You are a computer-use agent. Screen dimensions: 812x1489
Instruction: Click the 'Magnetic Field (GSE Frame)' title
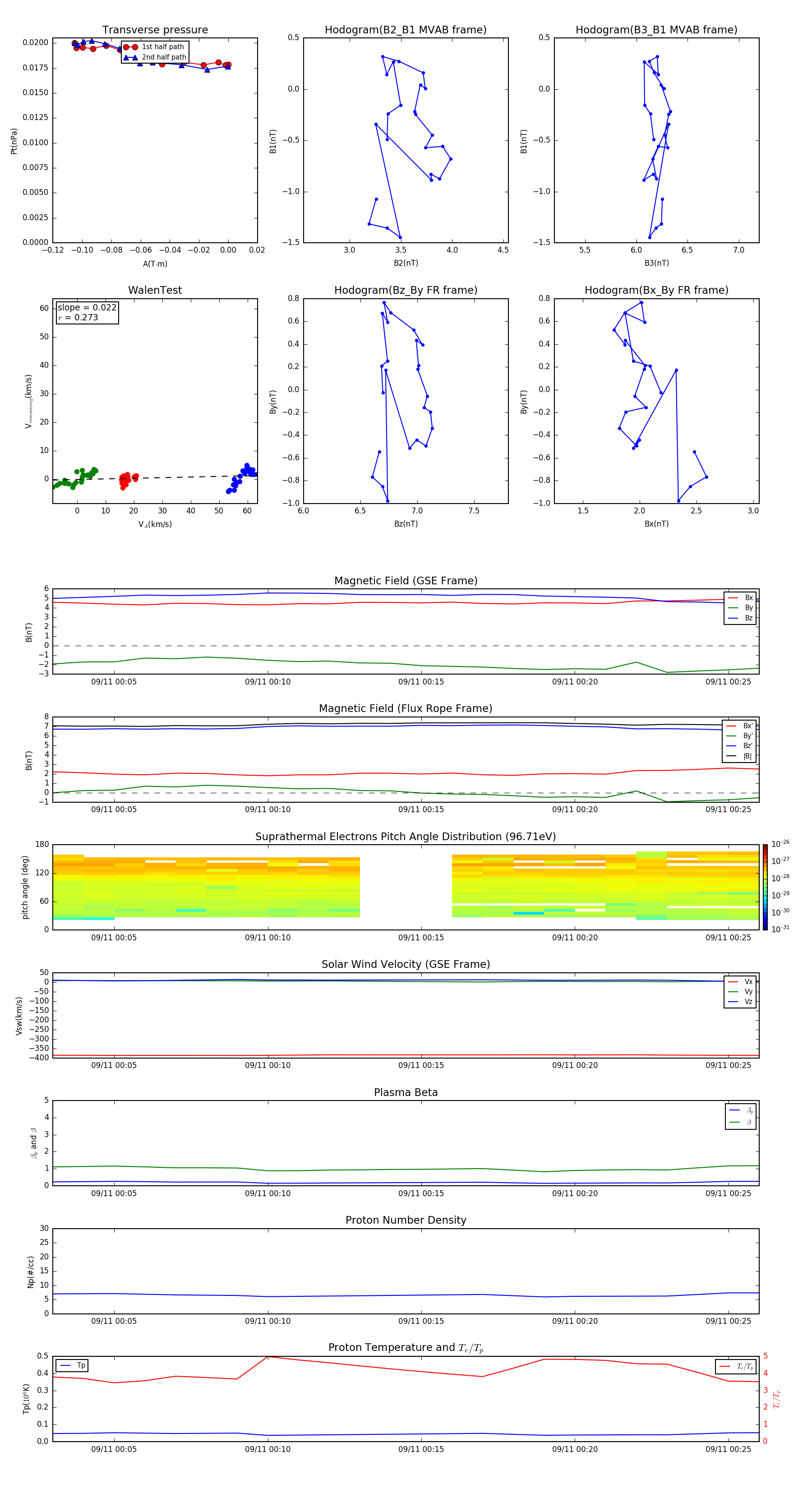point(406,581)
